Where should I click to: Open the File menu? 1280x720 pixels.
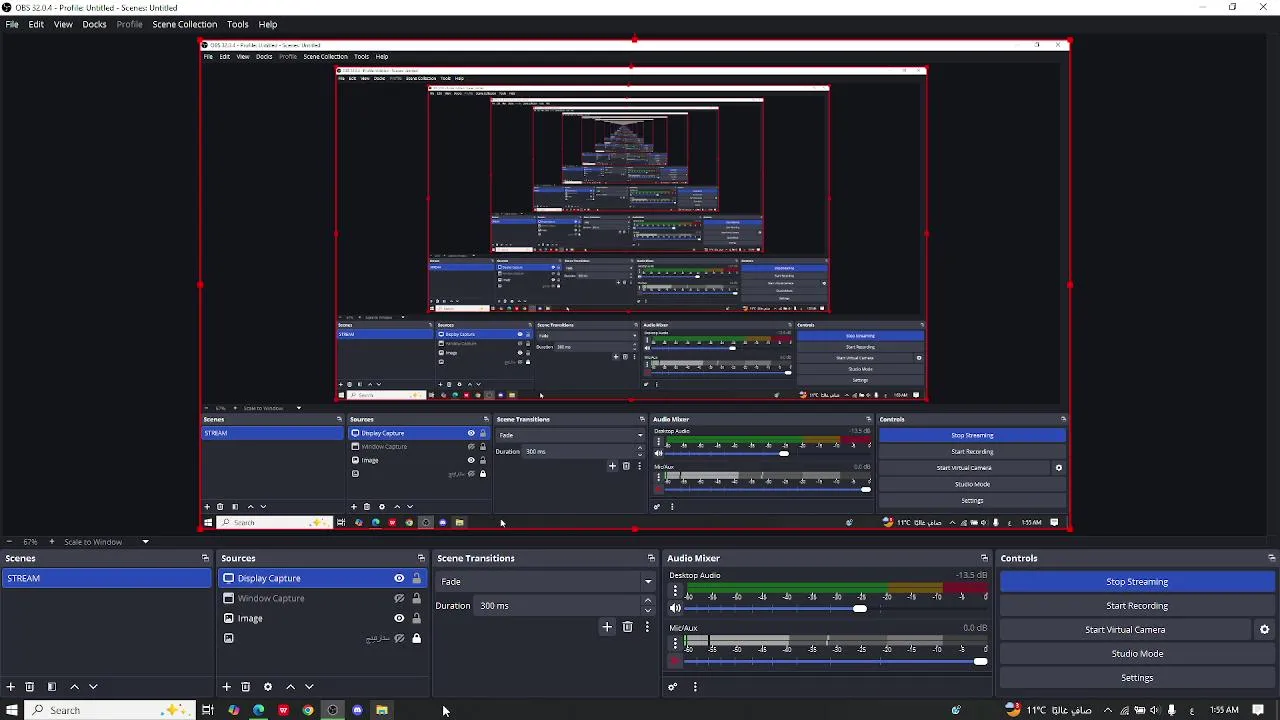(12, 24)
